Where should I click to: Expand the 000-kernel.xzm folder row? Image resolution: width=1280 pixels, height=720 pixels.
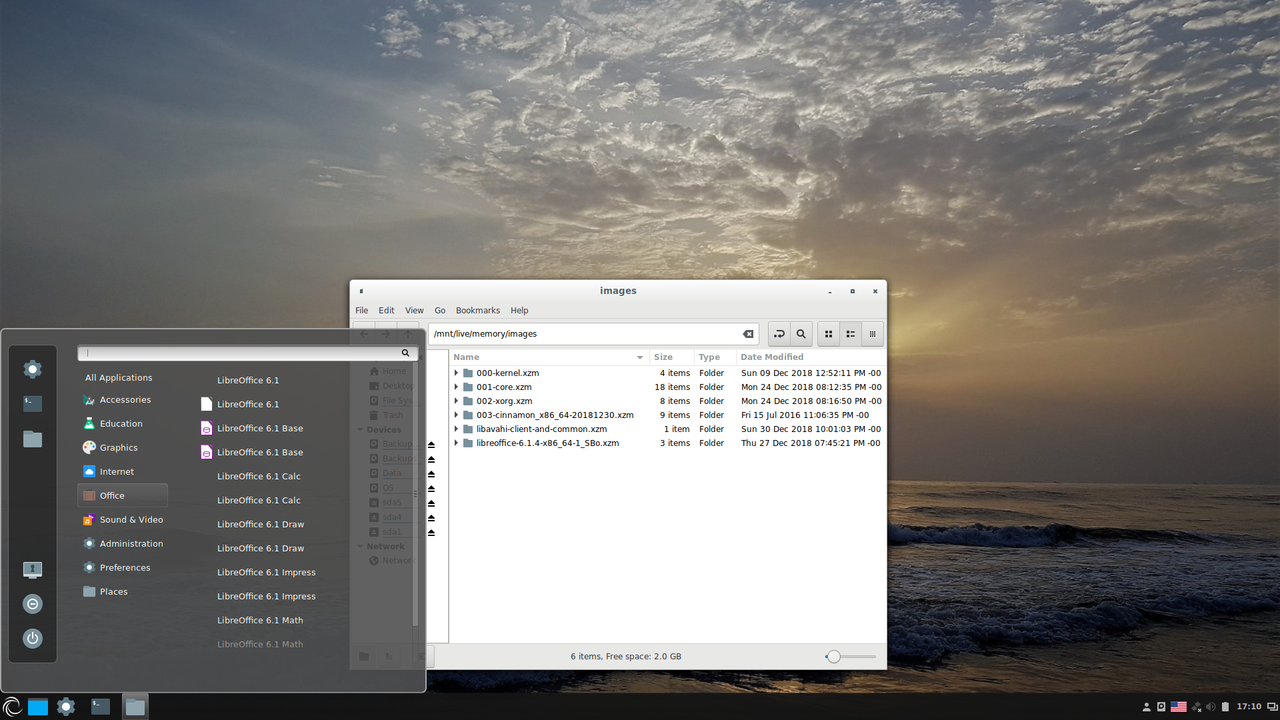coord(456,373)
